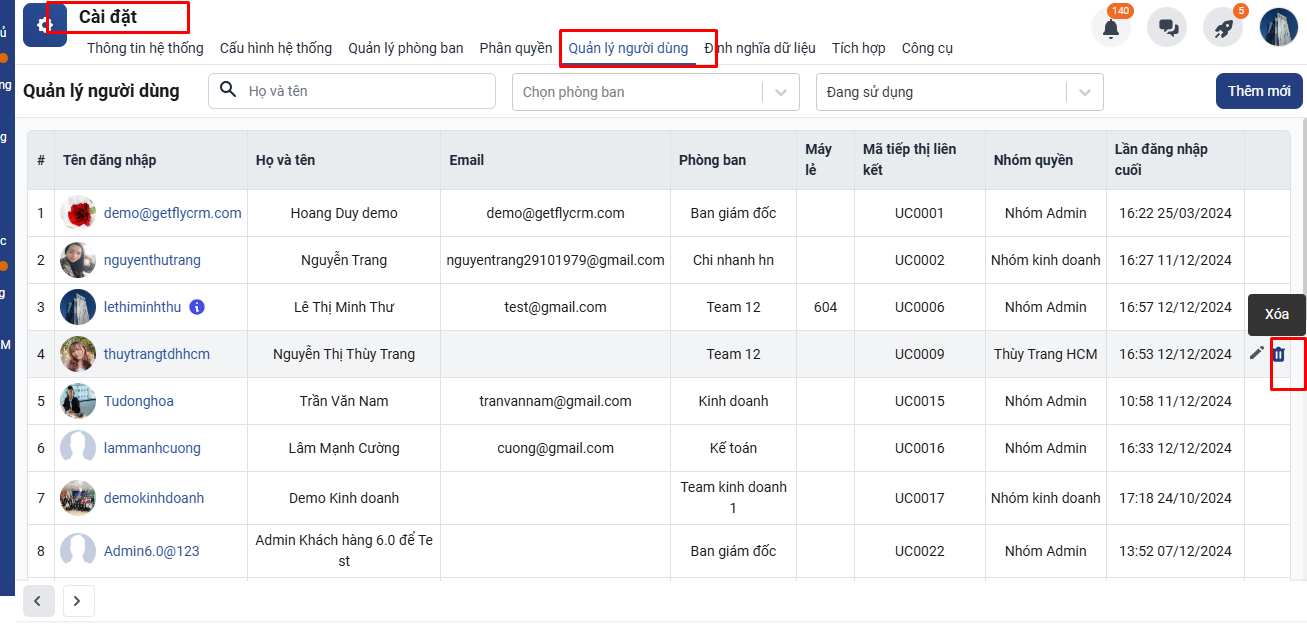
Task: Open the chat messages icon
Action: pos(1166,28)
